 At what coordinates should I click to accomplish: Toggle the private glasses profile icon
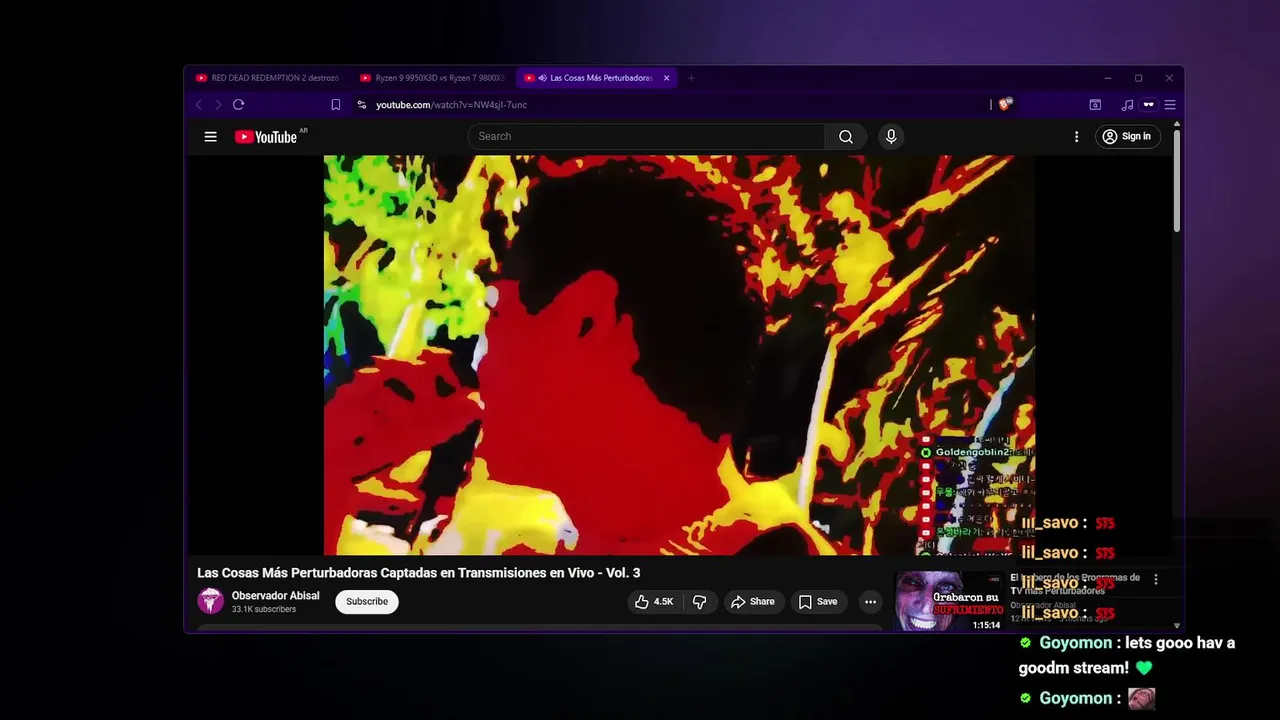coord(1149,105)
